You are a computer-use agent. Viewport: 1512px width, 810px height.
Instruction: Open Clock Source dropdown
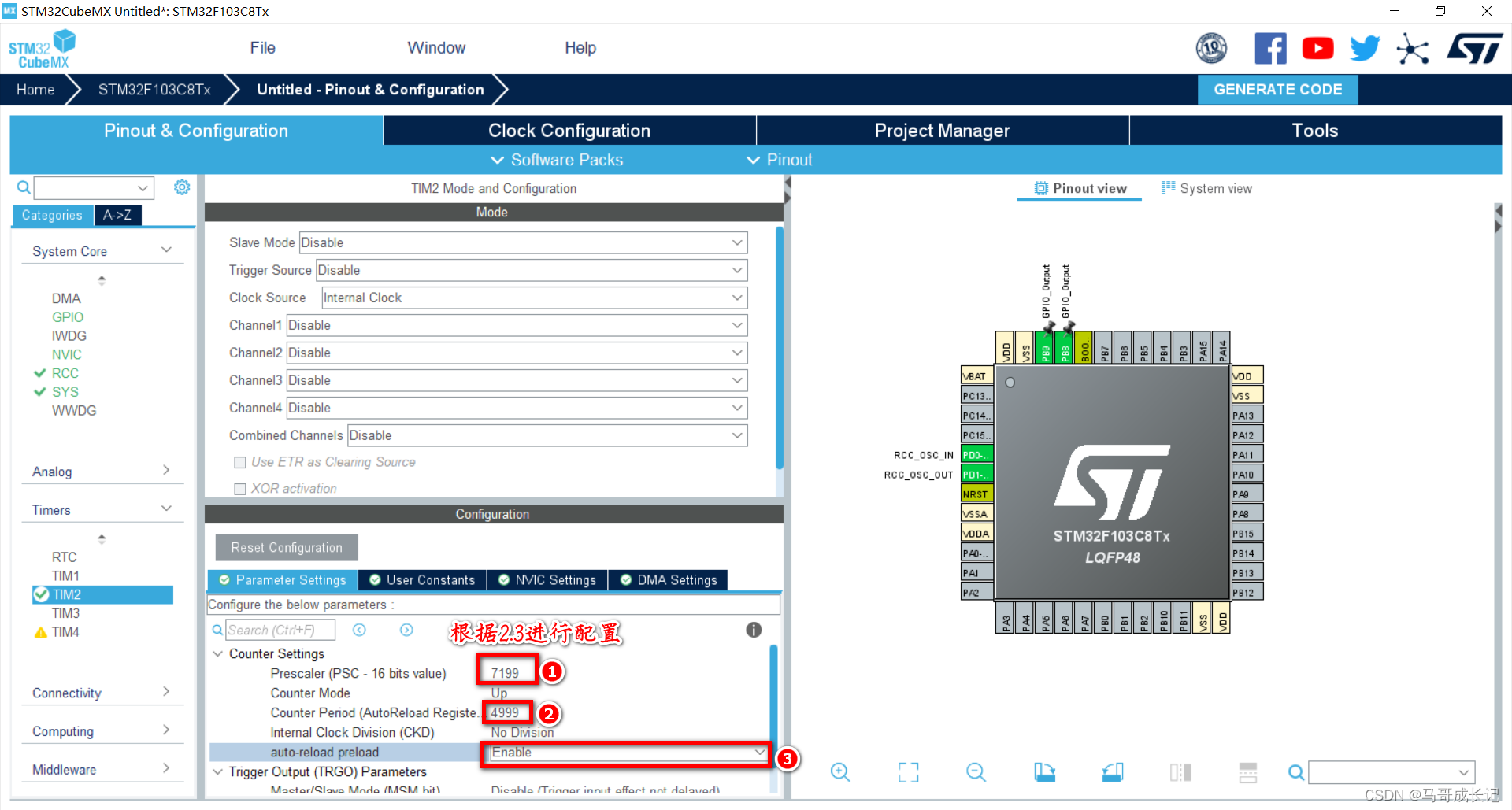pyautogui.click(x=534, y=298)
